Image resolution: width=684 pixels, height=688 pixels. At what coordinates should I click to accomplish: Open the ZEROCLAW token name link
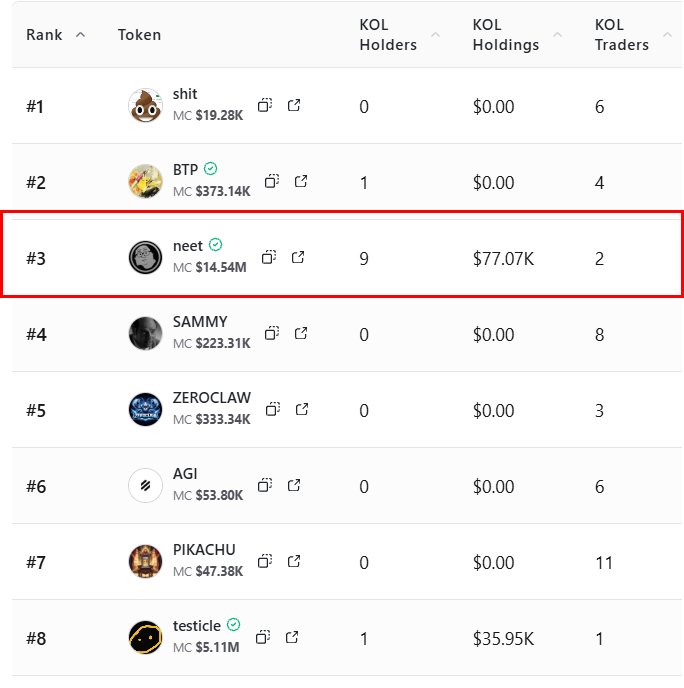point(212,398)
